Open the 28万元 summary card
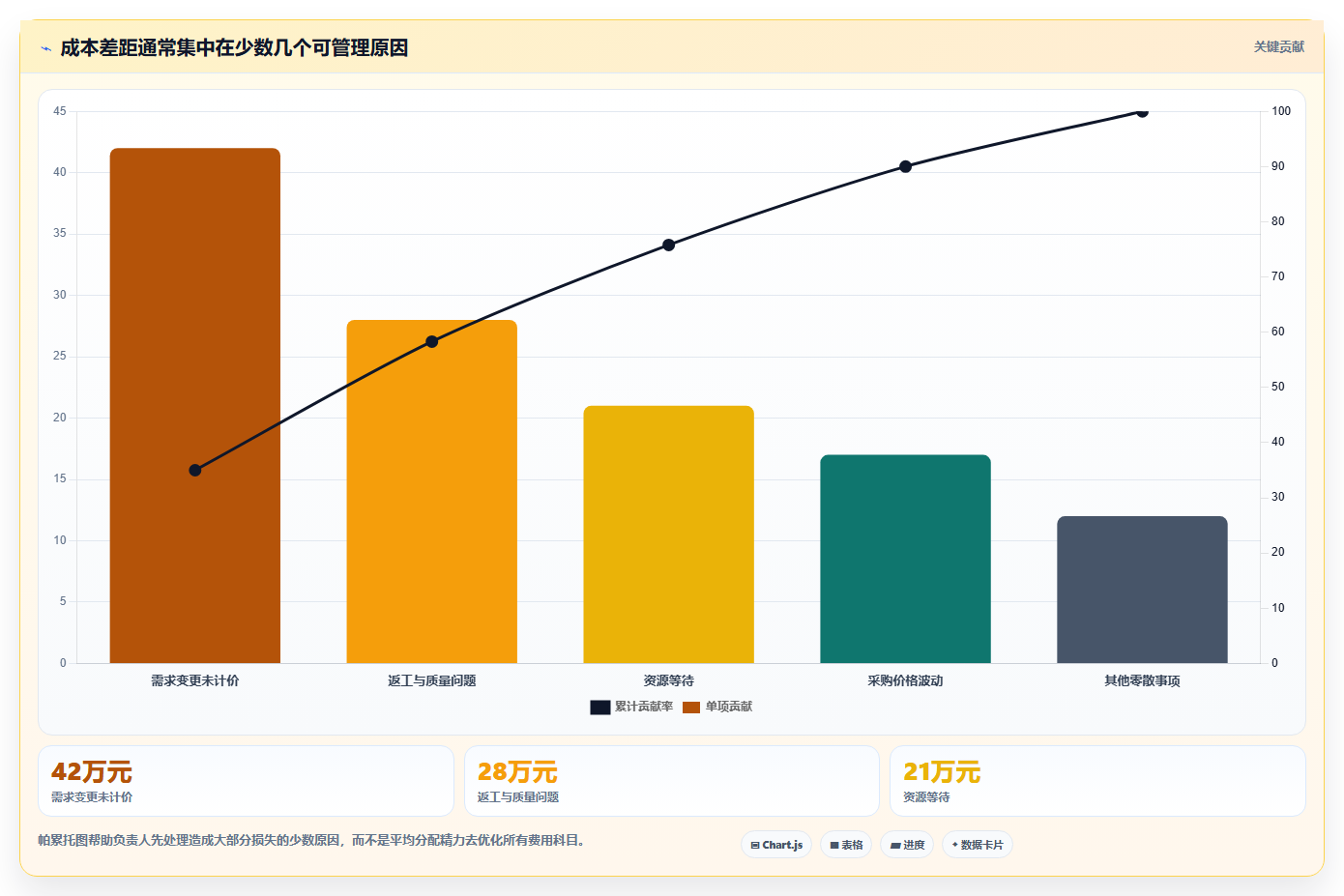 (672, 781)
